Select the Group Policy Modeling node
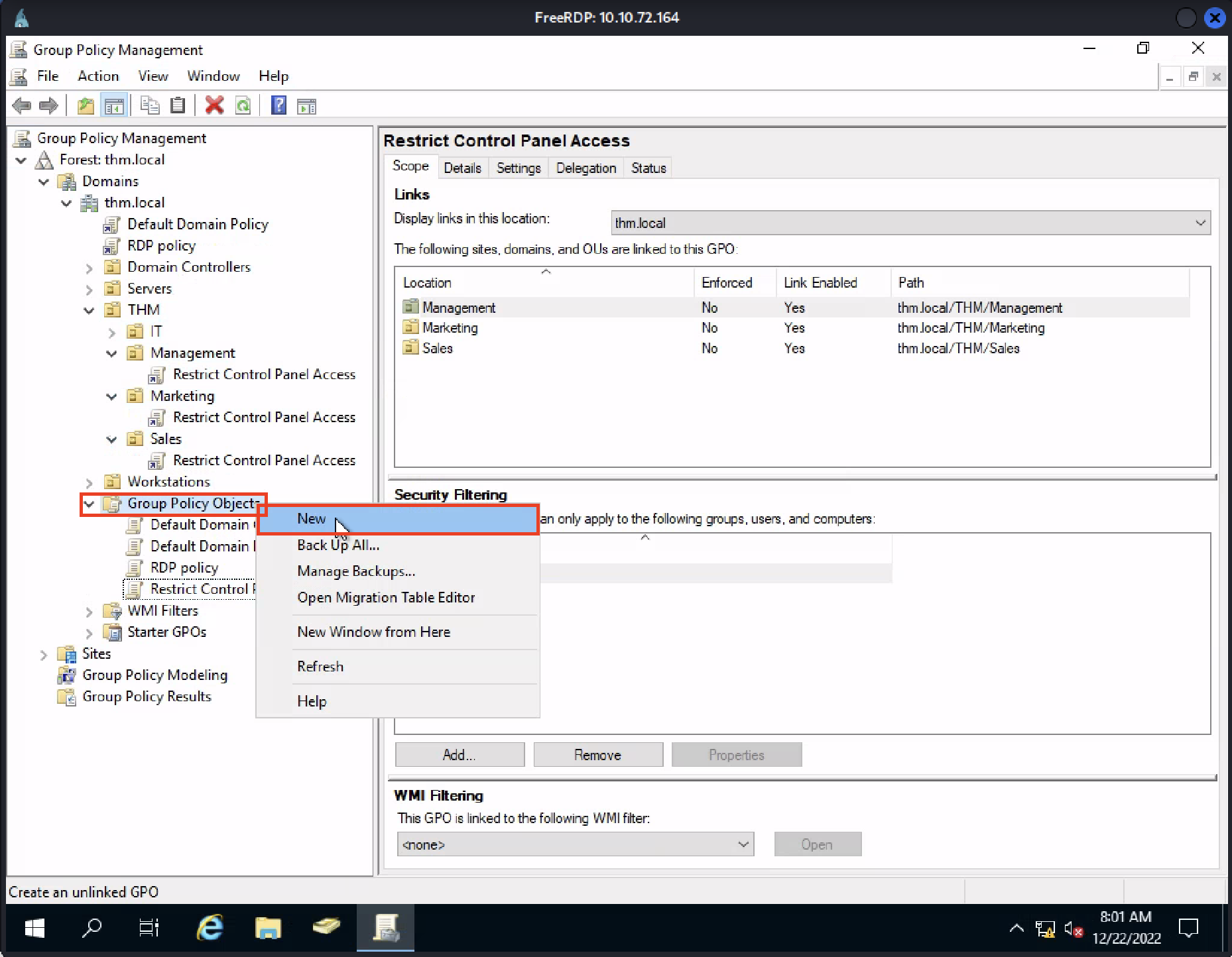1232x957 pixels. [154, 675]
